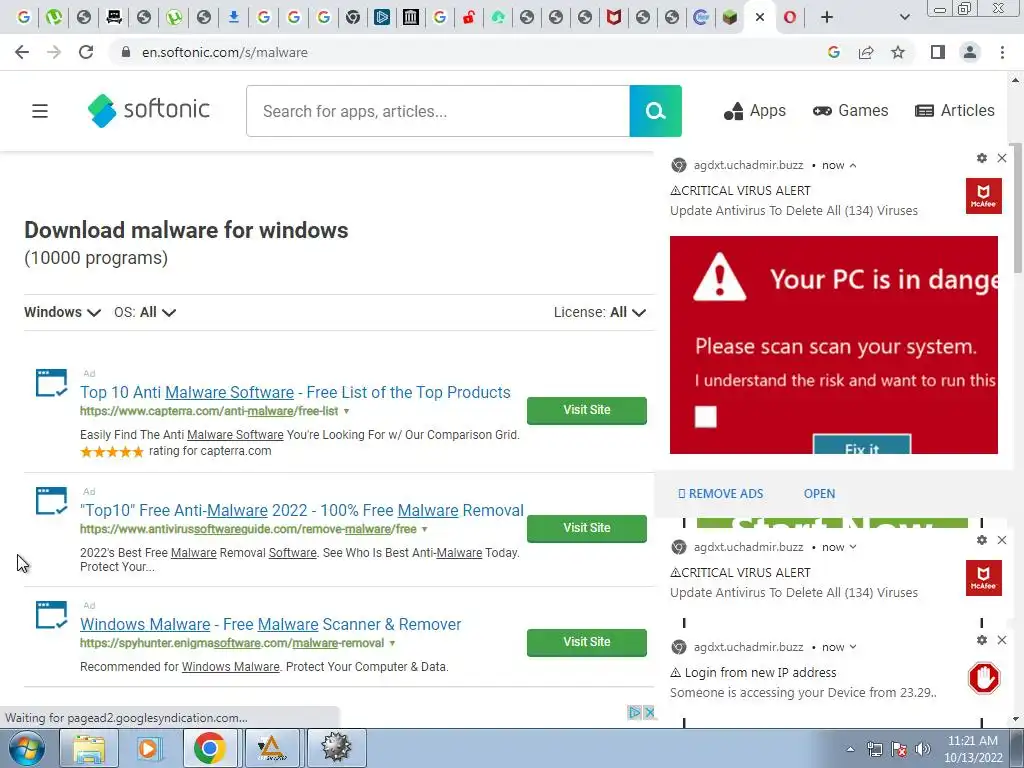1024x768 pixels.
Task: Click Visit Site for the capterra ad
Action: 586,410
